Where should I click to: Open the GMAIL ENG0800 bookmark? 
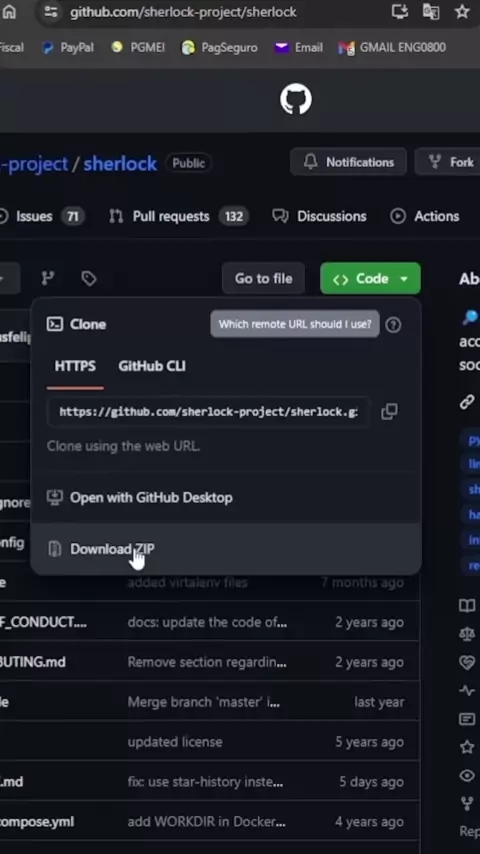[x=392, y=47]
